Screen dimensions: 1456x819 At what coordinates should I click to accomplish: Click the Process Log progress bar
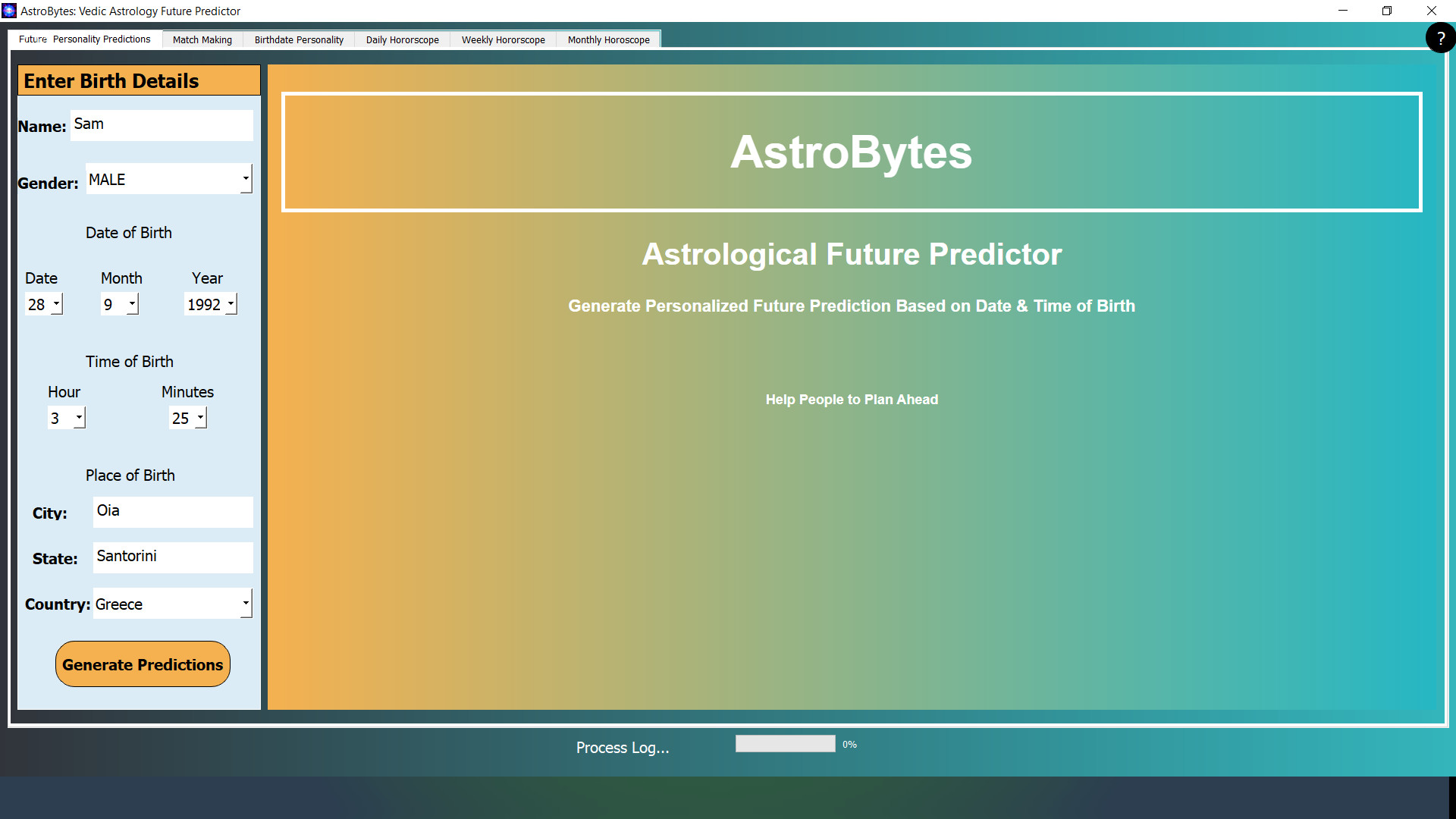coord(786,743)
